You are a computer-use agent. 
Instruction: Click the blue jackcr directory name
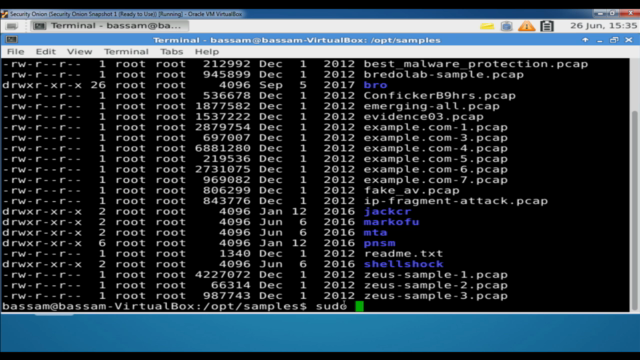coord(387,212)
